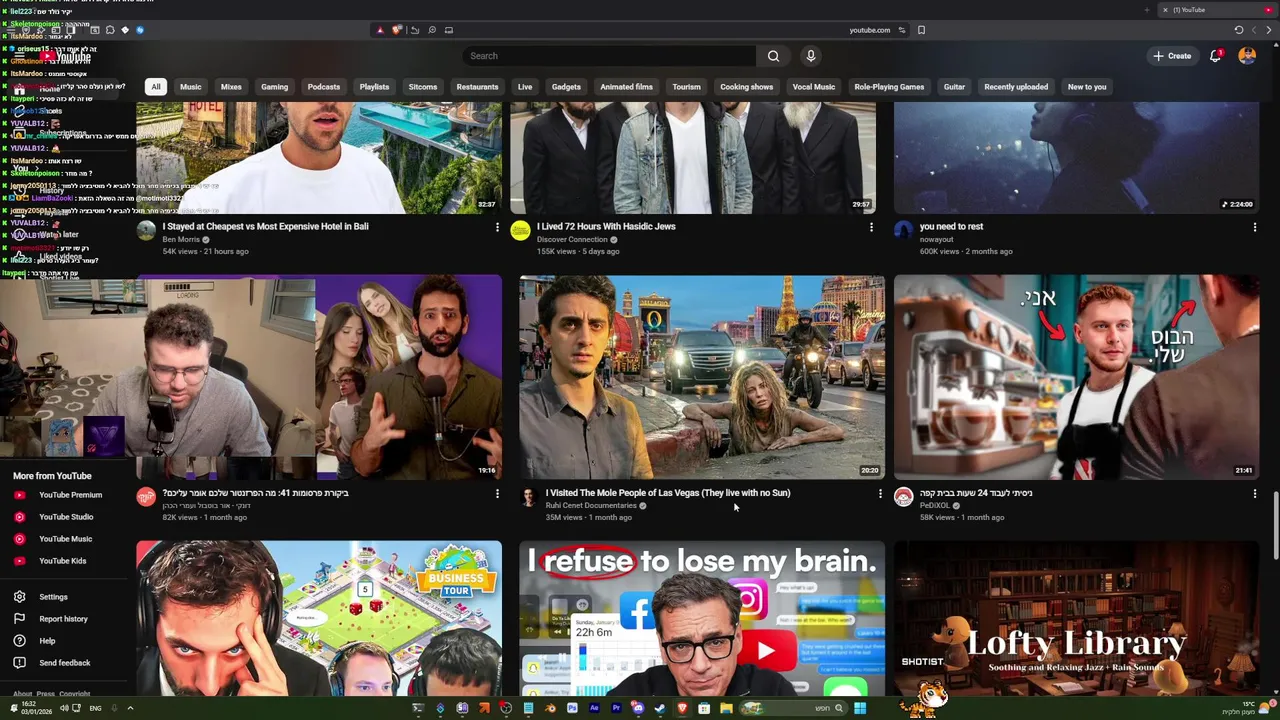Select the Music filter chip
The image size is (1280, 720).
[190, 87]
